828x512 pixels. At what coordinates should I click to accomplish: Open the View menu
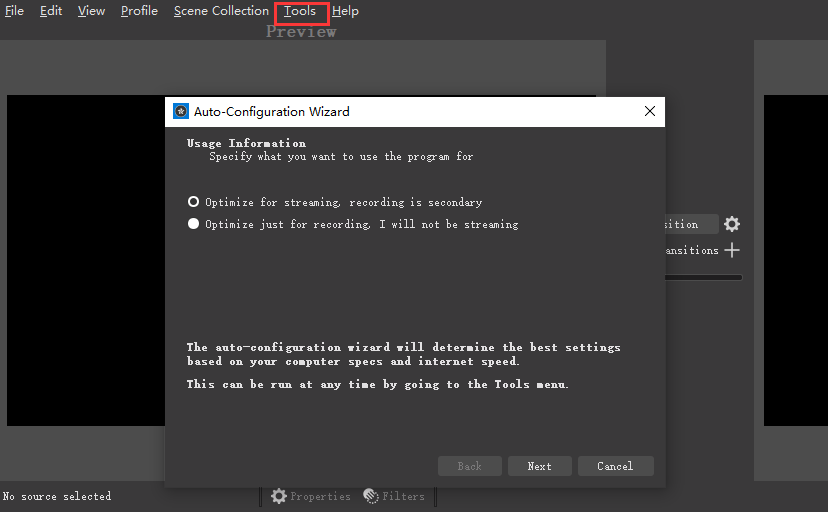91,11
